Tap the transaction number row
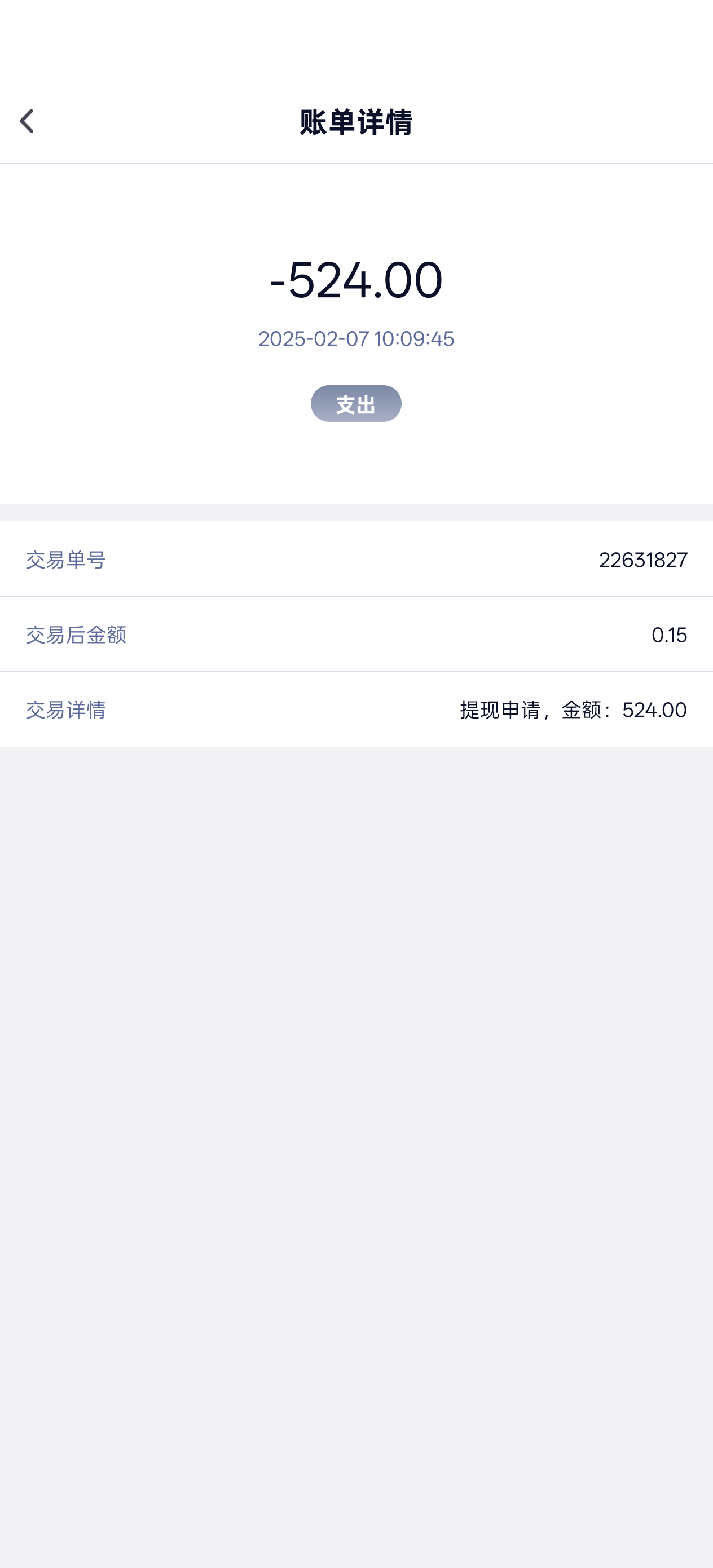713x1568 pixels. click(x=356, y=560)
